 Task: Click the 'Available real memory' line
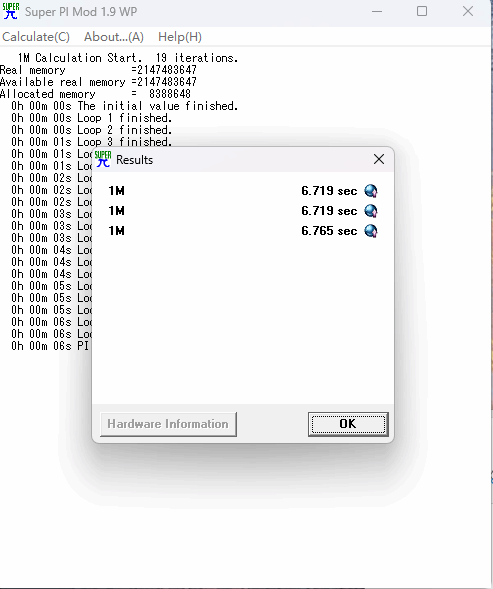click(x=98, y=82)
